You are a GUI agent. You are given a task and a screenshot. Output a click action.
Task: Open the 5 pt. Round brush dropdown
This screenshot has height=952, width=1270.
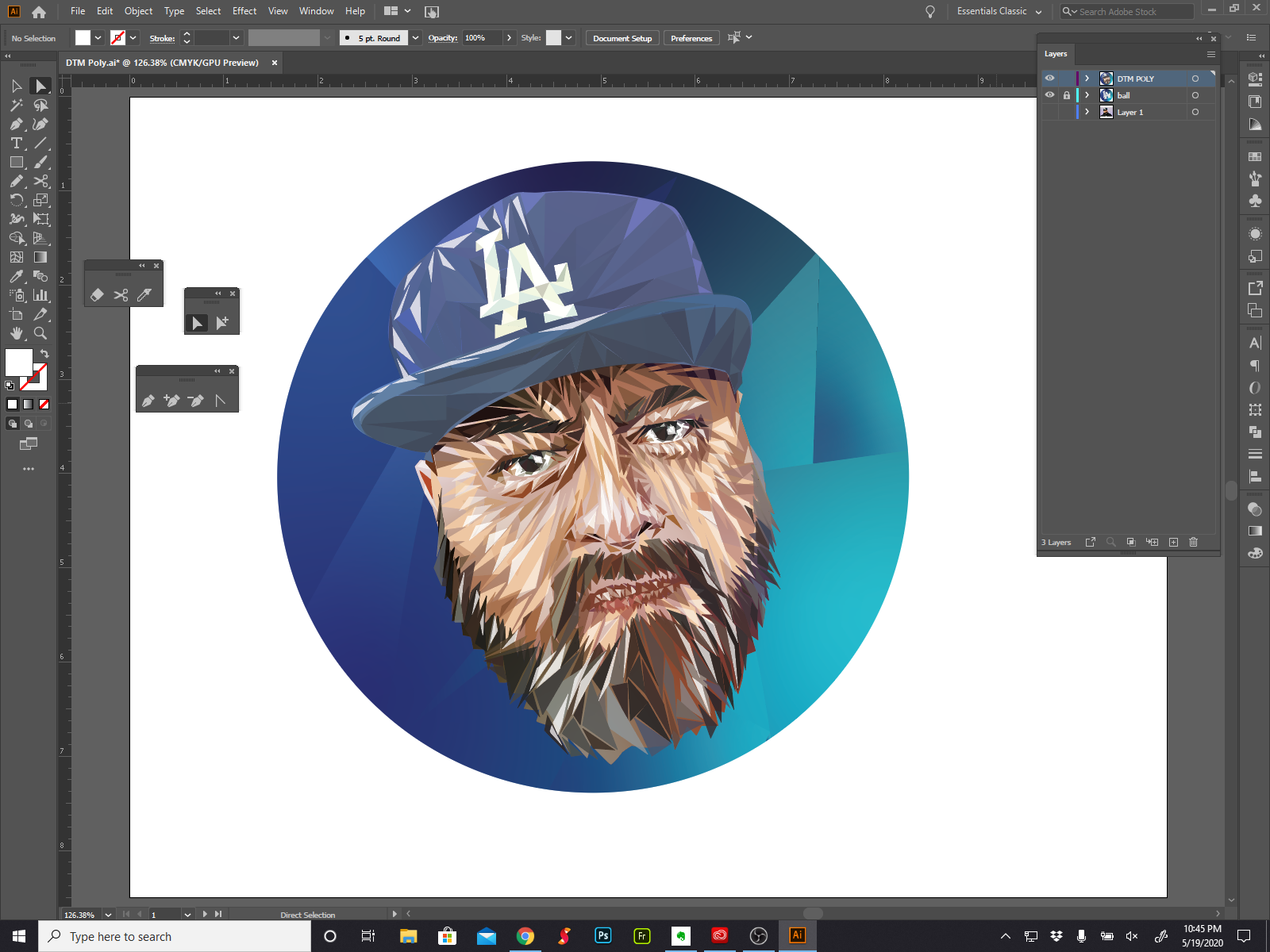[x=415, y=38]
